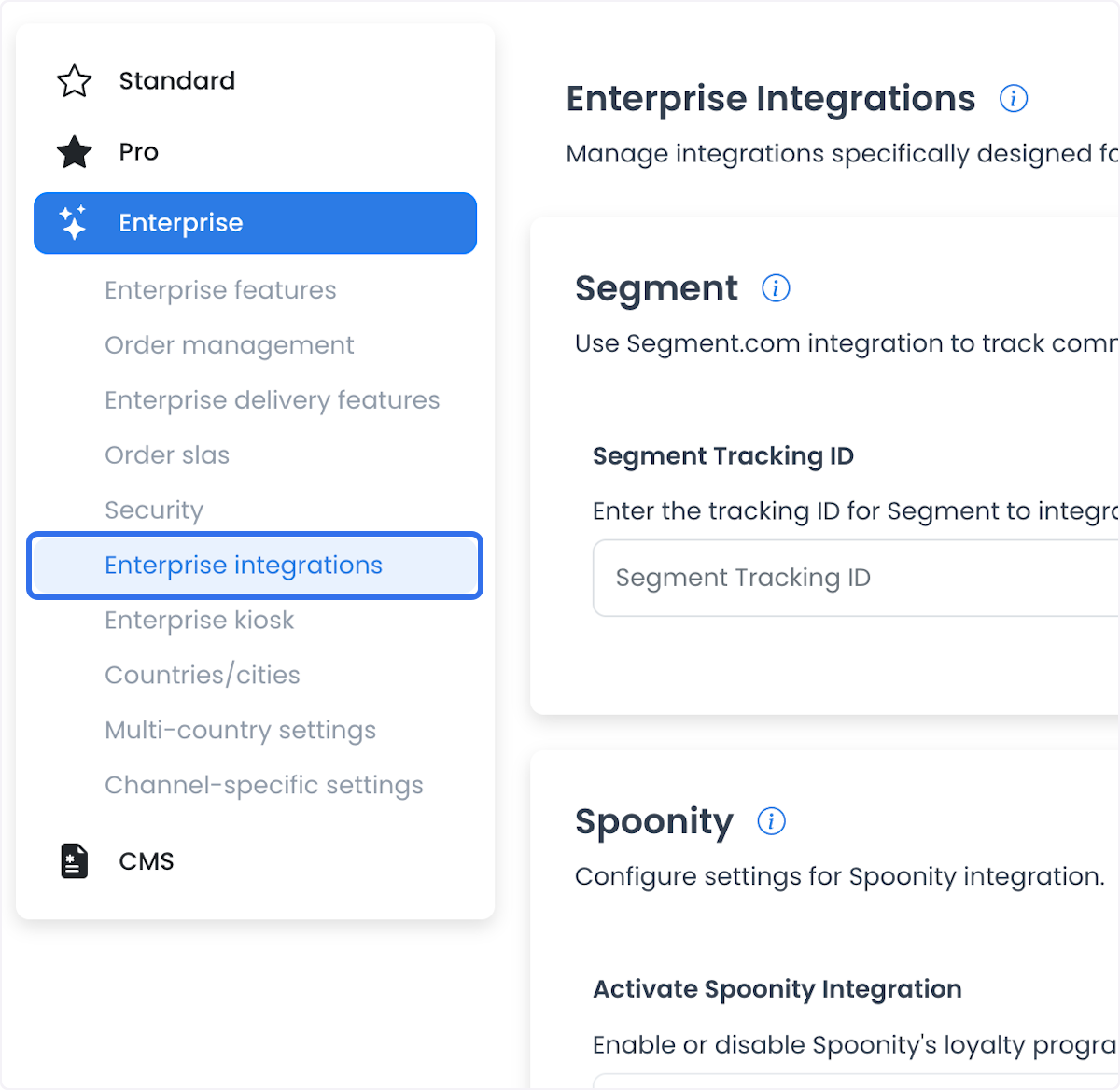Open Channel-specific settings page
Screen dimensions: 1120x1090
click(x=264, y=786)
